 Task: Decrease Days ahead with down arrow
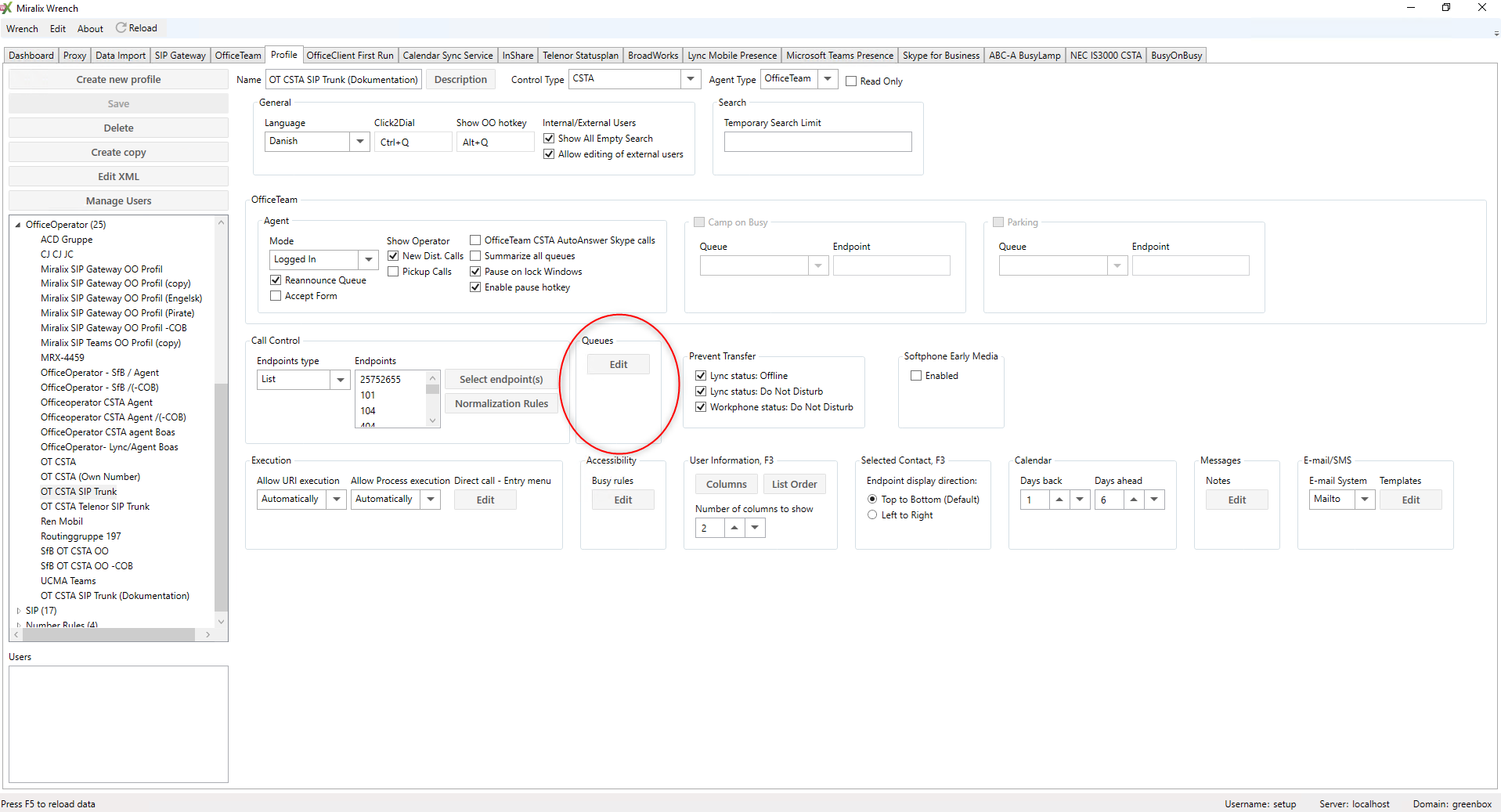pos(1154,500)
